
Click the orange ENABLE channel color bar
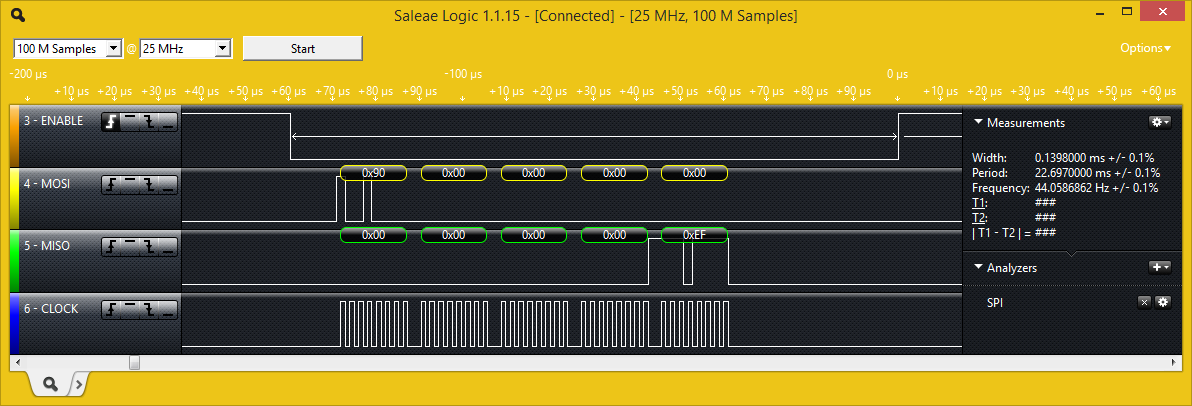click(x=14, y=135)
